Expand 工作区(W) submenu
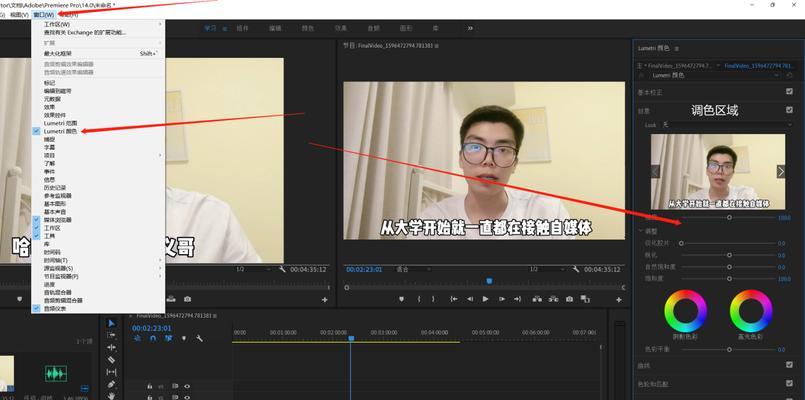The width and height of the screenshot is (805, 400). click(x=98, y=24)
